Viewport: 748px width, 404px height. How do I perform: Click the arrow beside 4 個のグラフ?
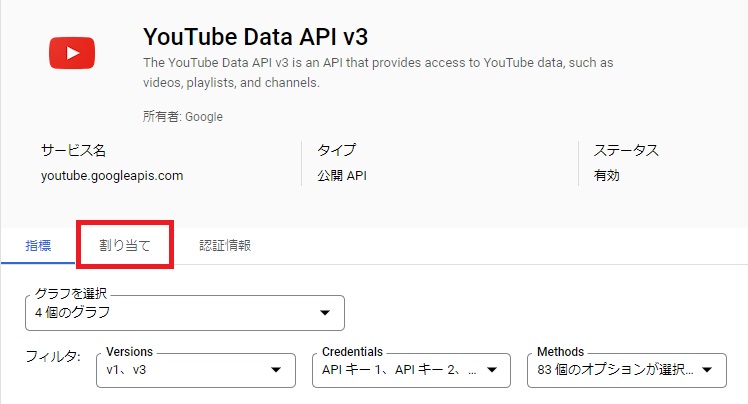click(x=324, y=313)
